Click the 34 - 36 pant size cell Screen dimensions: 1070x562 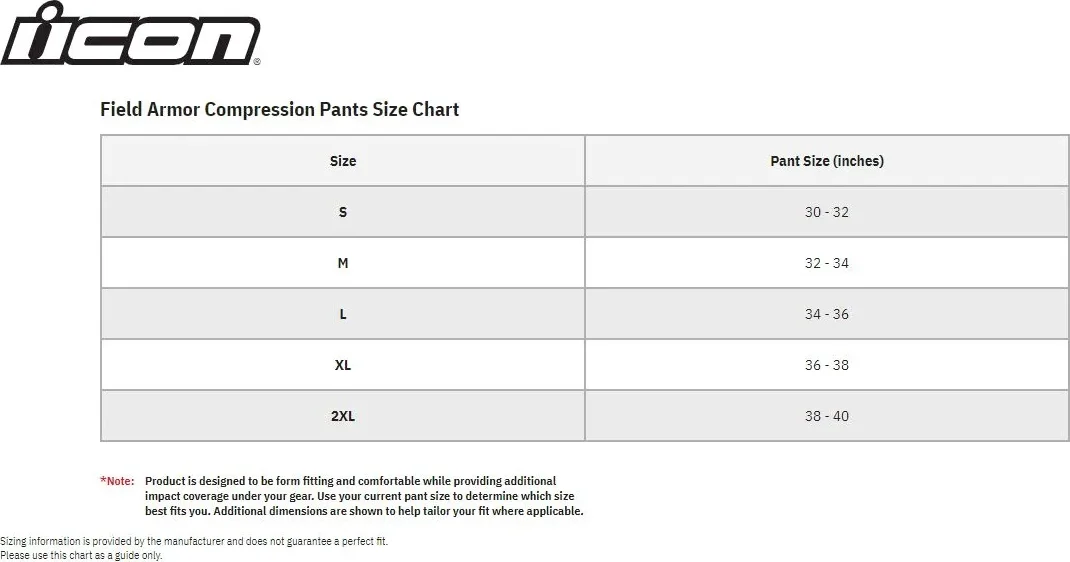(x=827, y=314)
